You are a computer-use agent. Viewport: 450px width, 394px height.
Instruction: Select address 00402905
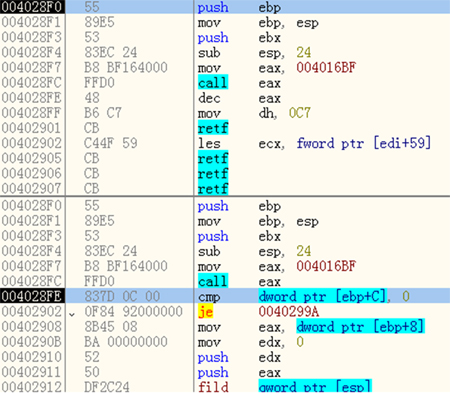(x=31, y=158)
